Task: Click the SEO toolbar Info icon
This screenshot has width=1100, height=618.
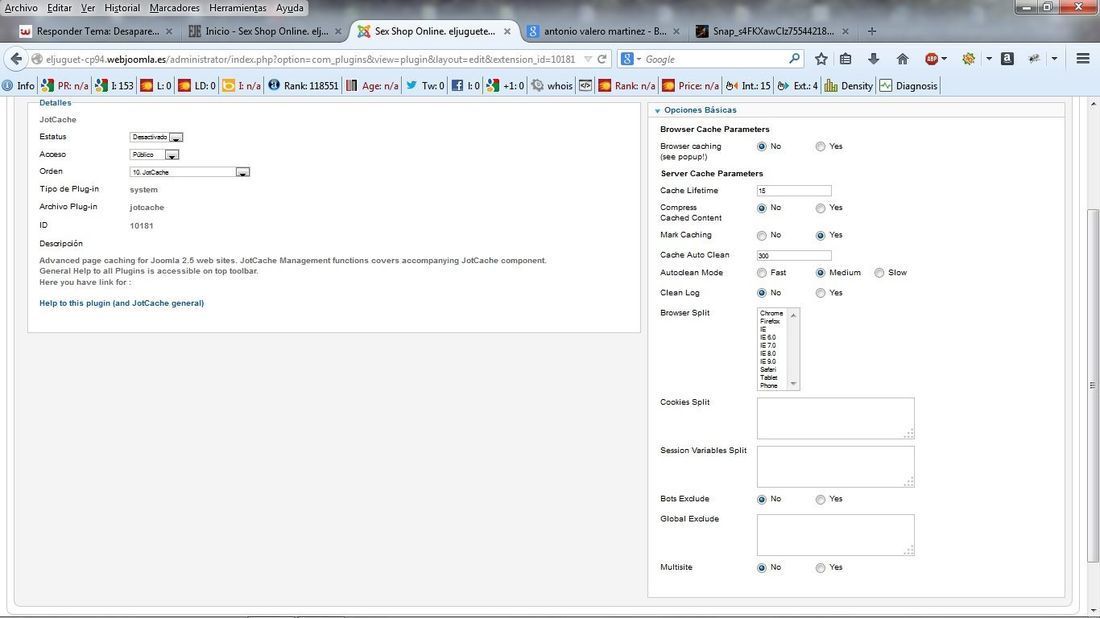Action: (x=19, y=86)
